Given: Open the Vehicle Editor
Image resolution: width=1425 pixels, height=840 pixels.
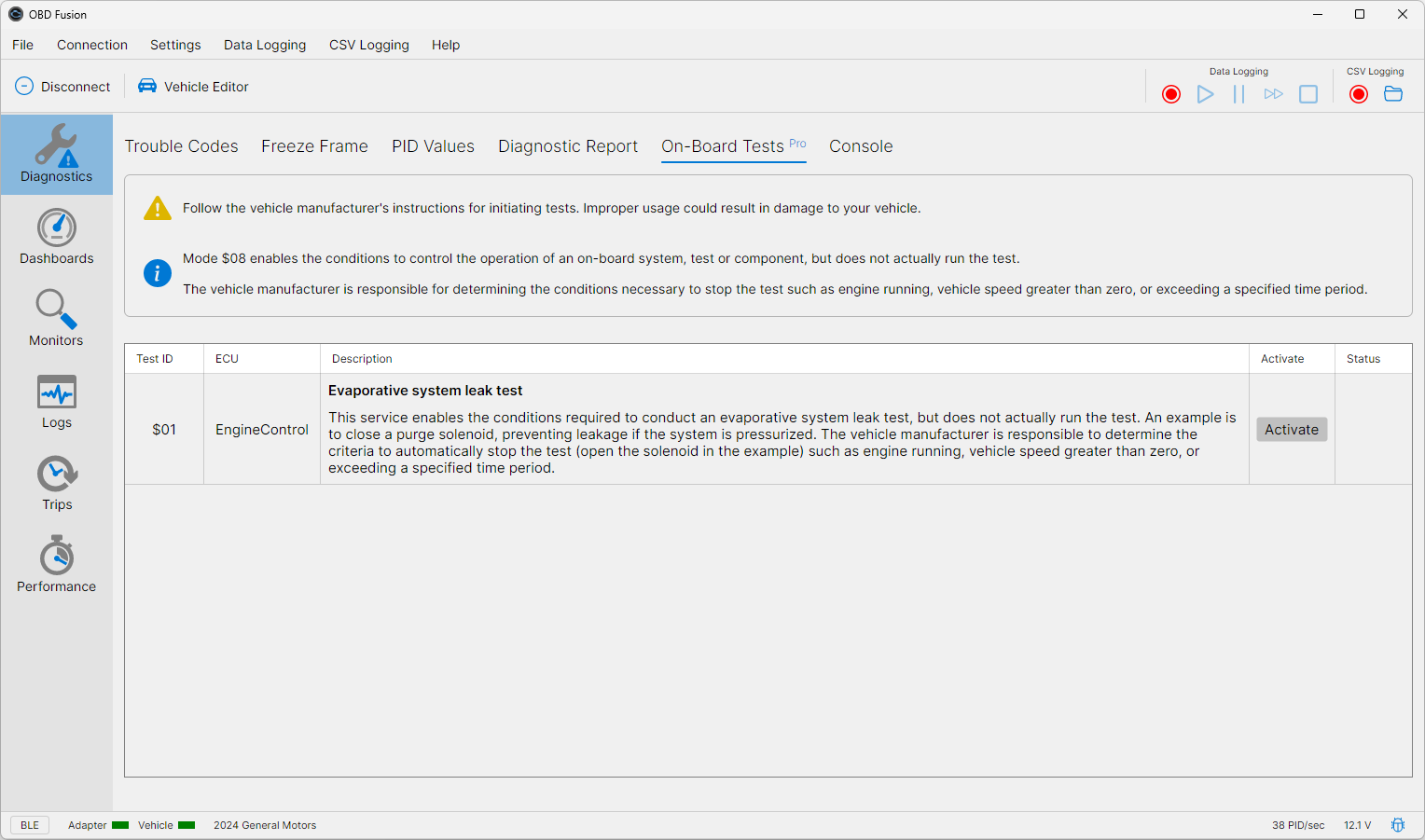Looking at the screenshot, I should tap(194, 87).
